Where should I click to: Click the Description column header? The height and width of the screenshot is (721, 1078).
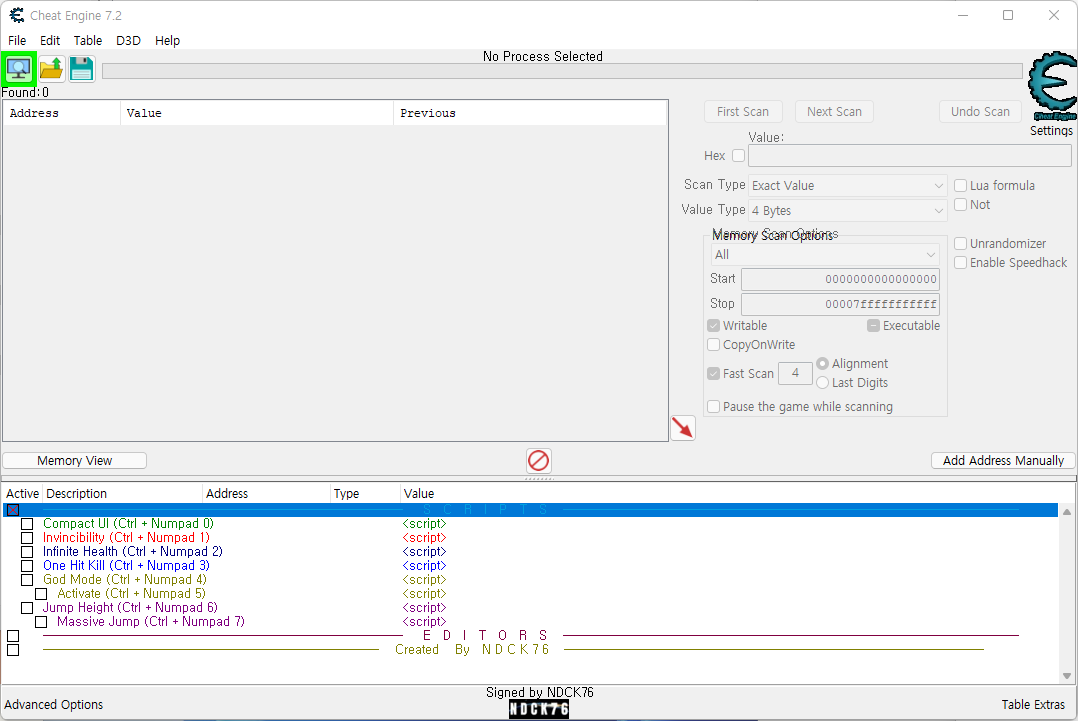pos(123,493)
